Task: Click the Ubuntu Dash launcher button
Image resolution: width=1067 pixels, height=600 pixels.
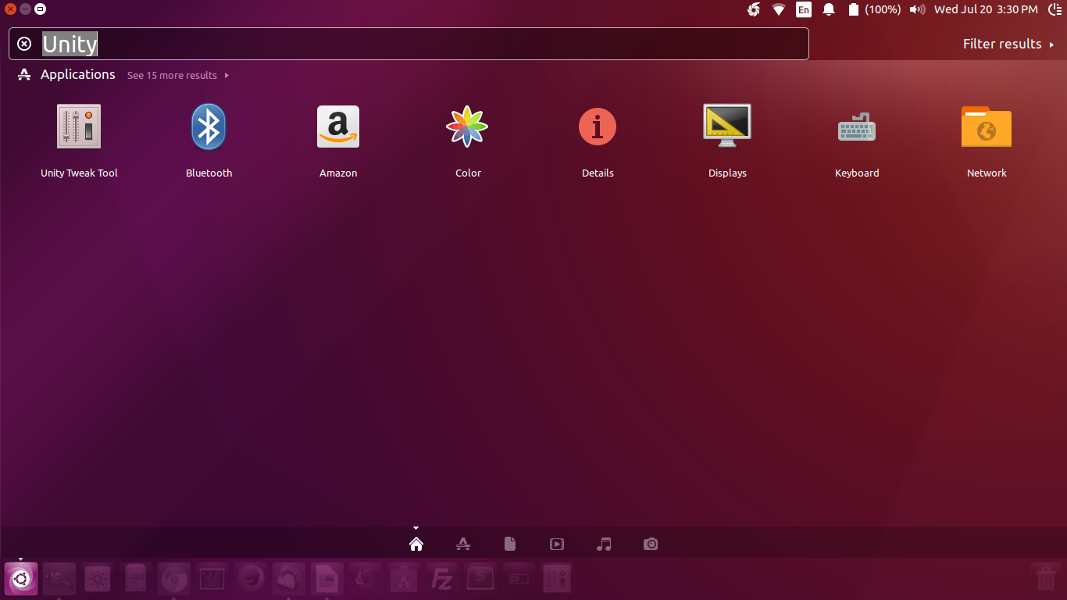Action: tap(21, 579)
